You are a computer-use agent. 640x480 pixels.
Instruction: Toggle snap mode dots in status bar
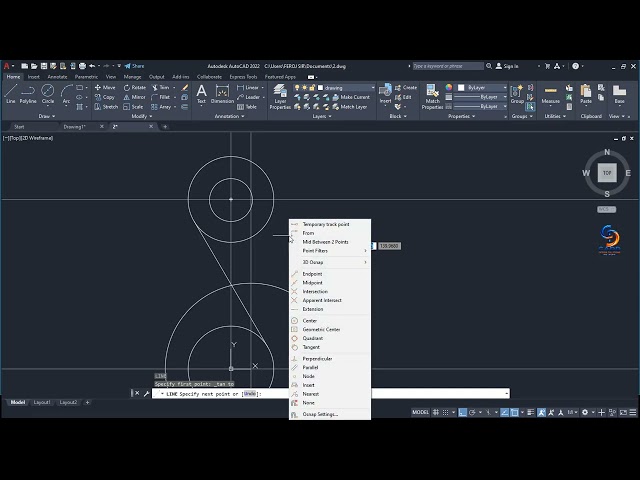click(x=445, y=412)
